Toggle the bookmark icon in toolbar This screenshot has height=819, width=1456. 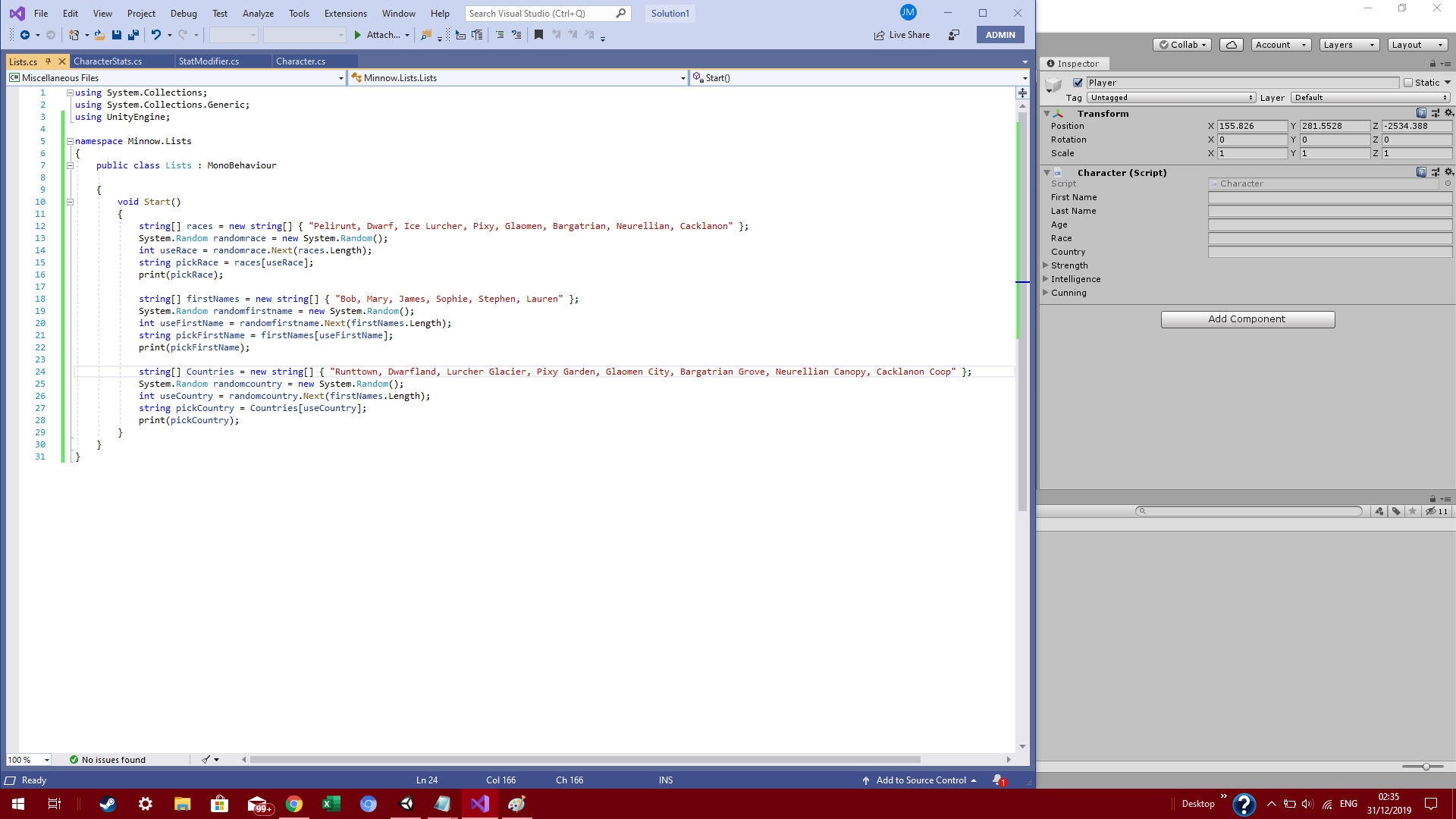(538, 35)
